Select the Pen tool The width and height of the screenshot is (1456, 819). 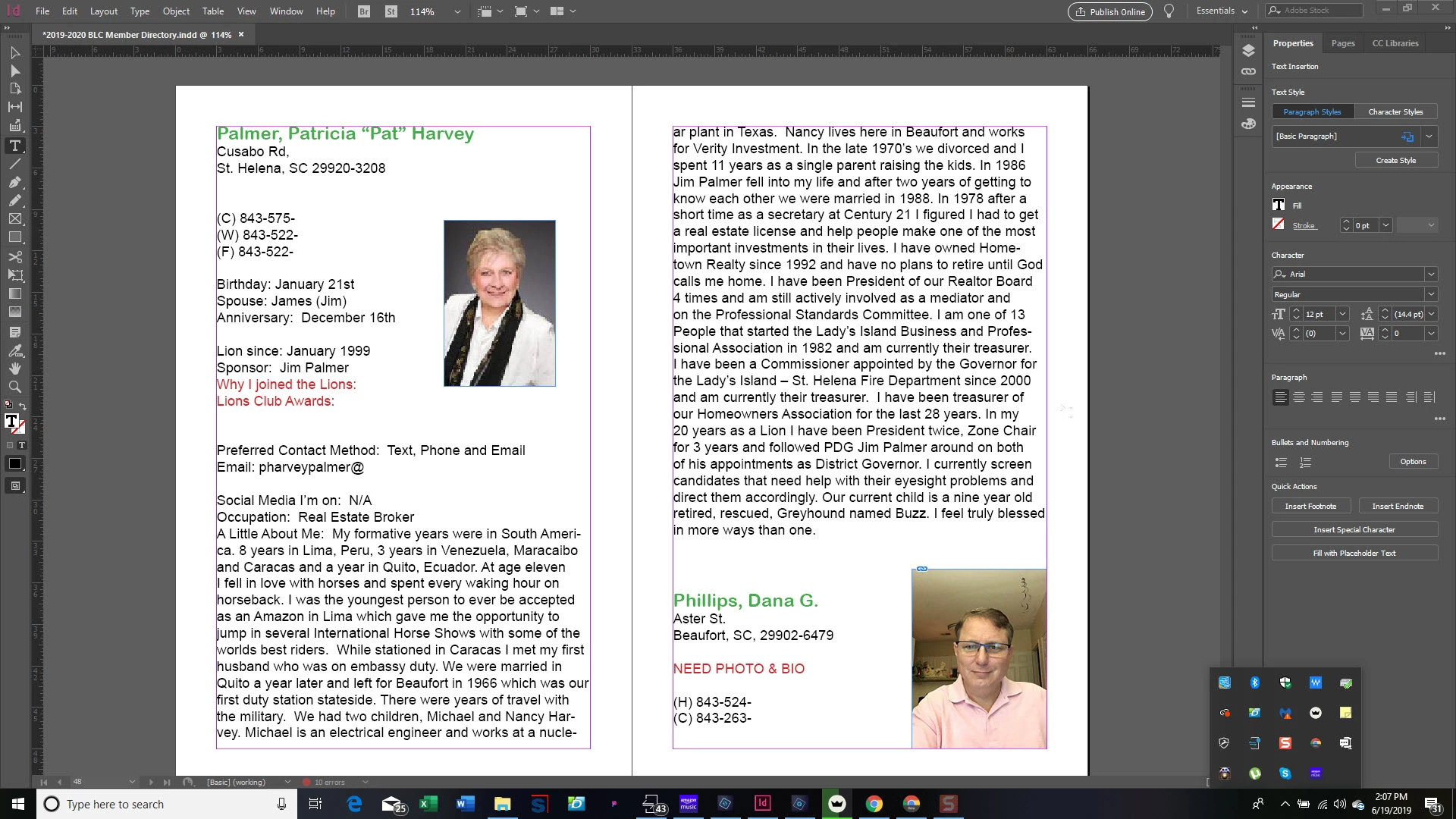tap(14, 182)
